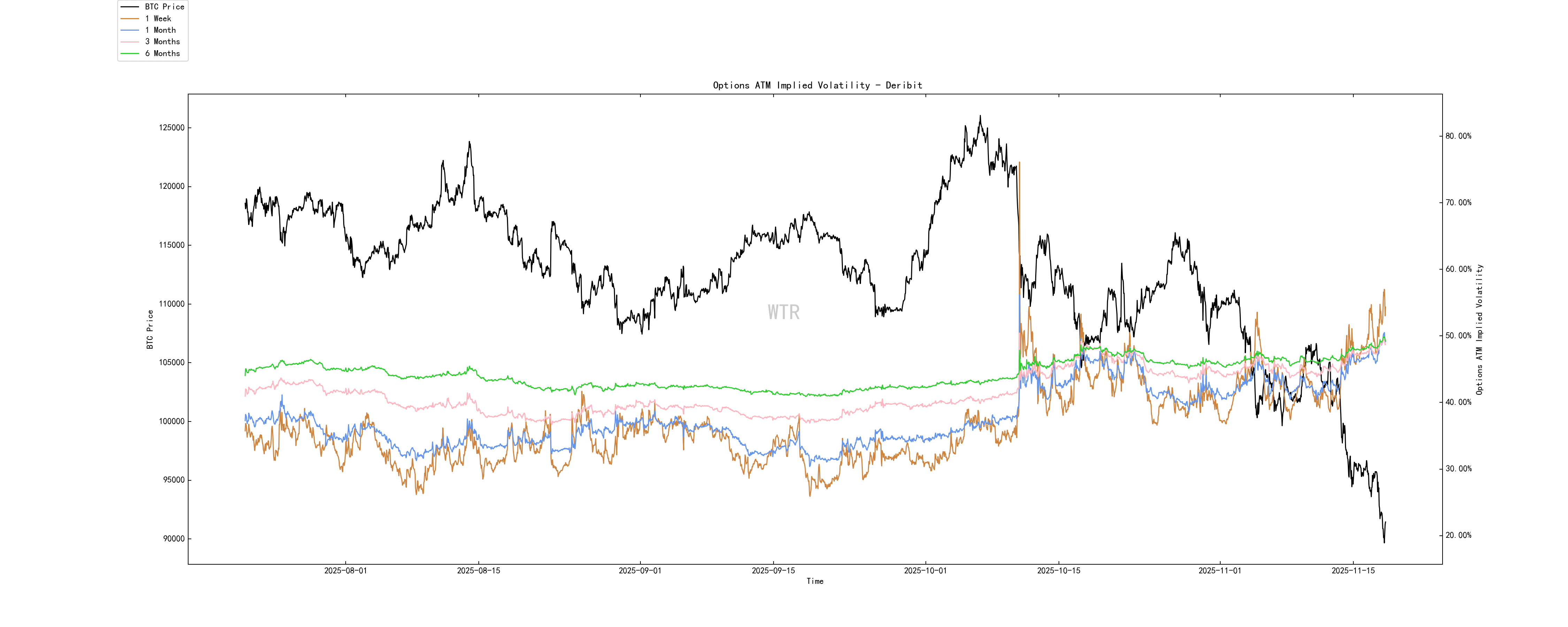Click the 125000 price tick label
Screen dimensions: 1568x627
[172, 128]
